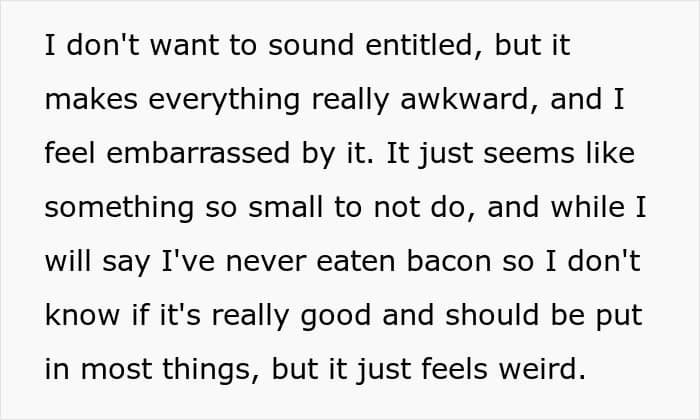The image size is (700, 420).
Task: Click the word "seems" in third line
Action: [x=528, y=154]
